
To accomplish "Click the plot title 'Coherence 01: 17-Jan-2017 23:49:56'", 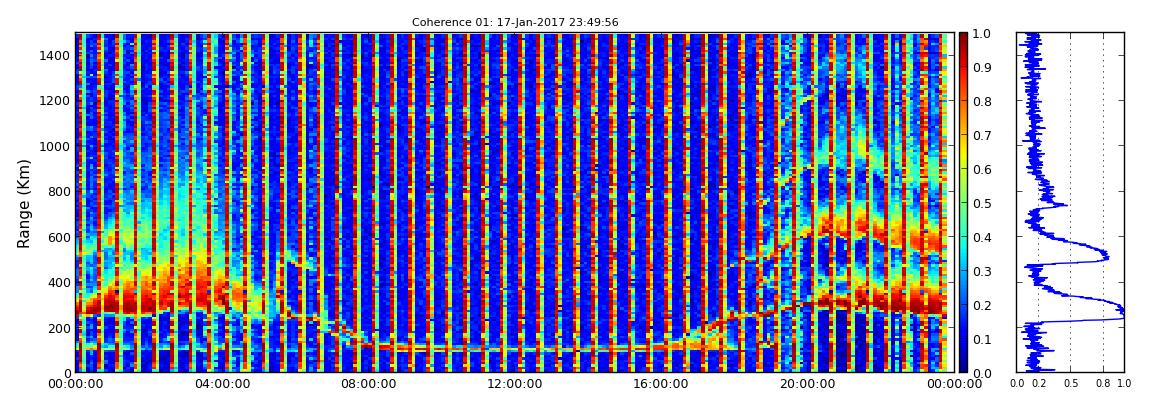I will pos(515,23).
